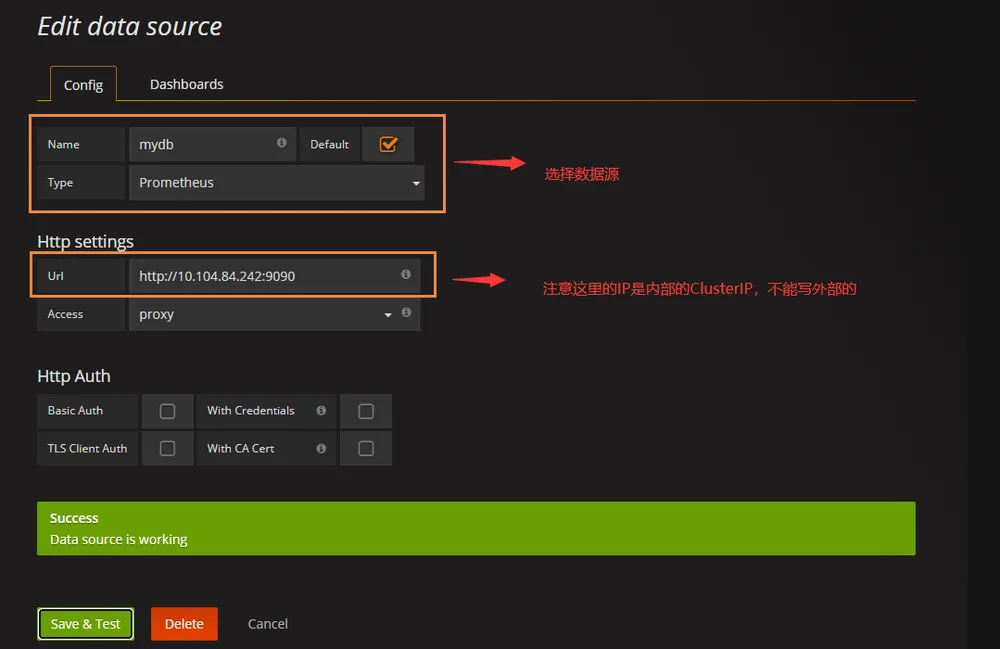Enable the Basic Auth checkbox
Viewport: 1000px width, 649px height.
click(167, 411)
